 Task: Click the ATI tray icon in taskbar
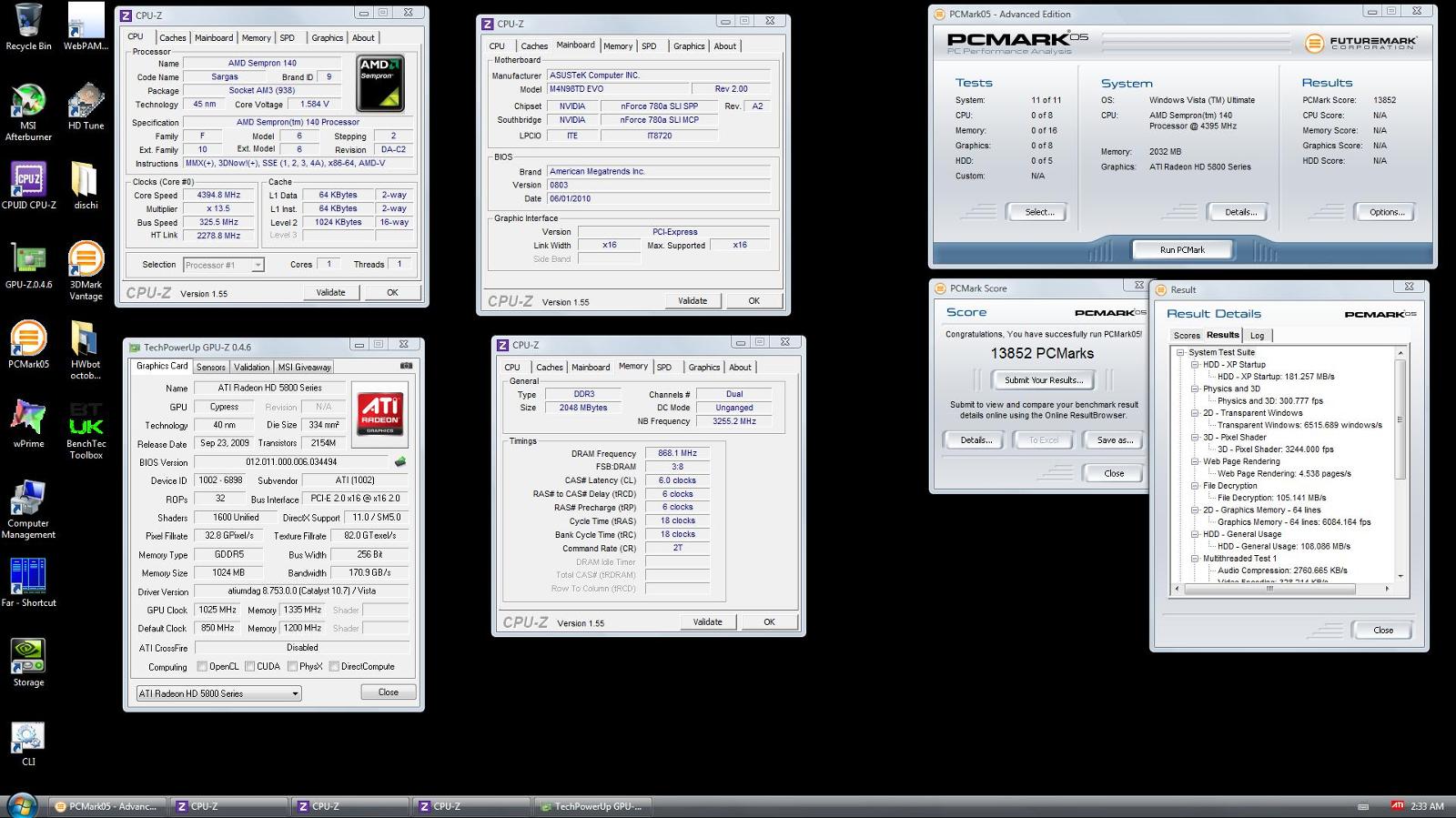click(1397, 806)
